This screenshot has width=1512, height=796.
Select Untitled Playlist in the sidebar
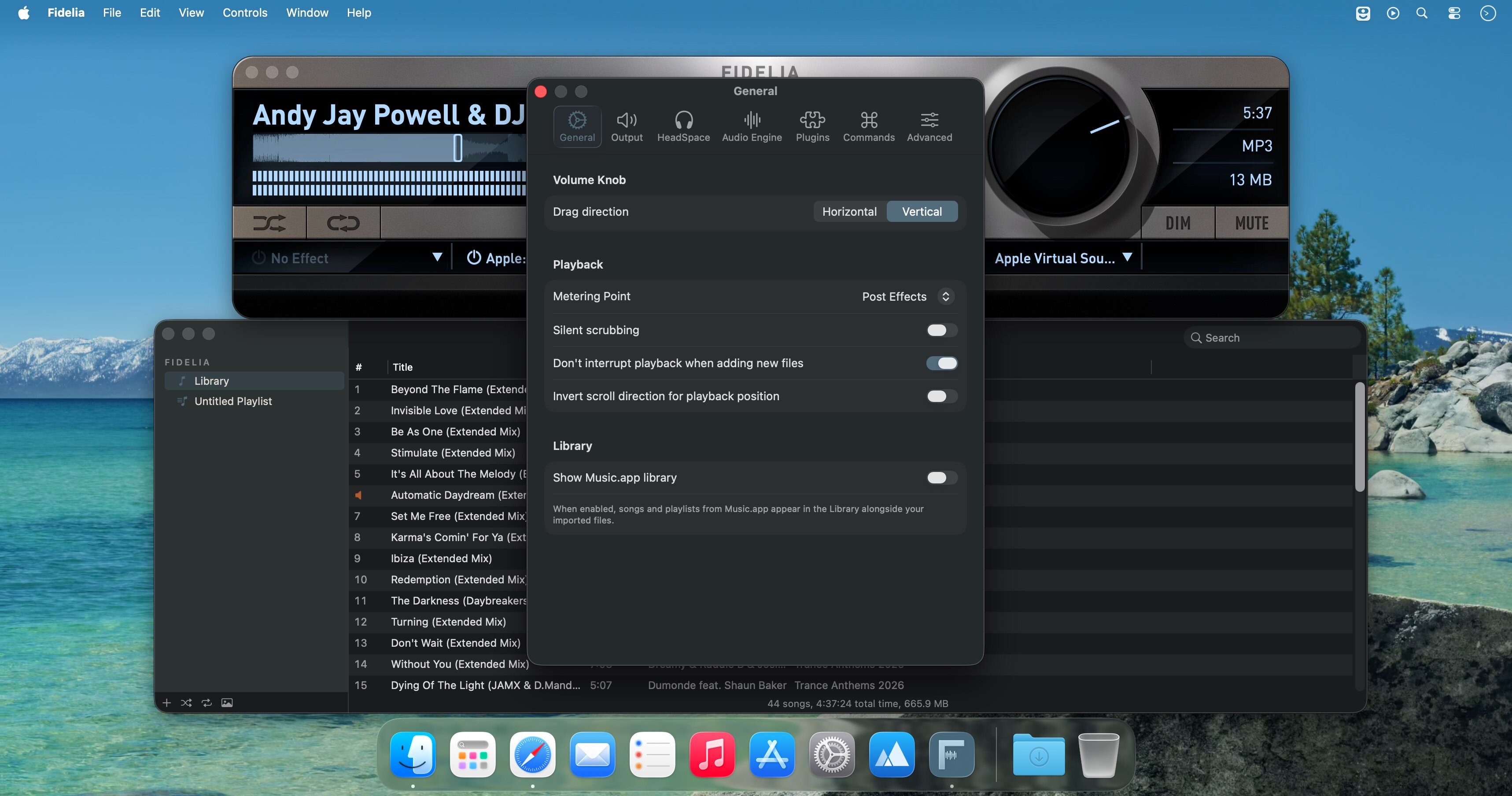tap(254, 402)
